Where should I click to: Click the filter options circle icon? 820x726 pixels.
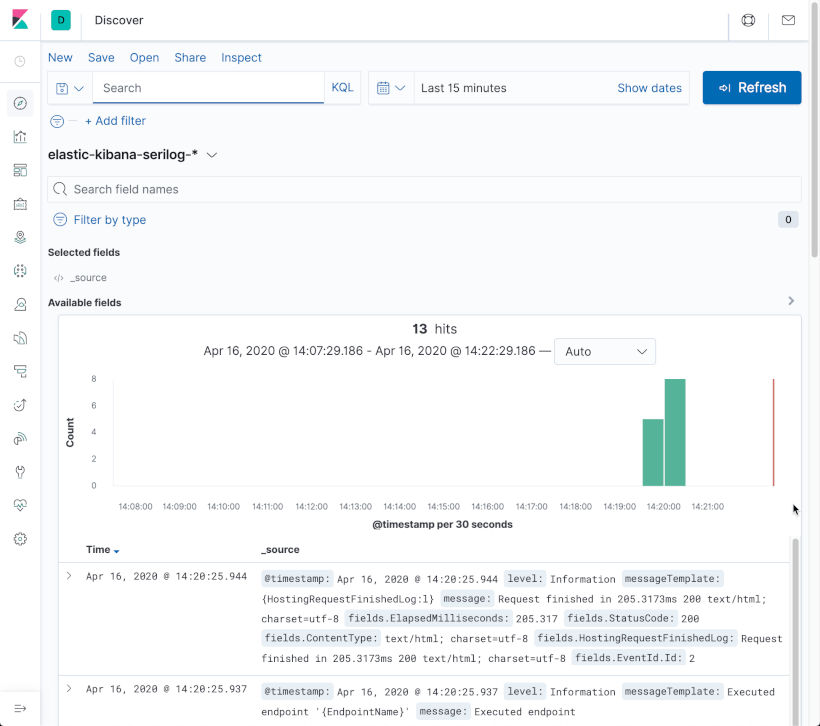[57, 121]
